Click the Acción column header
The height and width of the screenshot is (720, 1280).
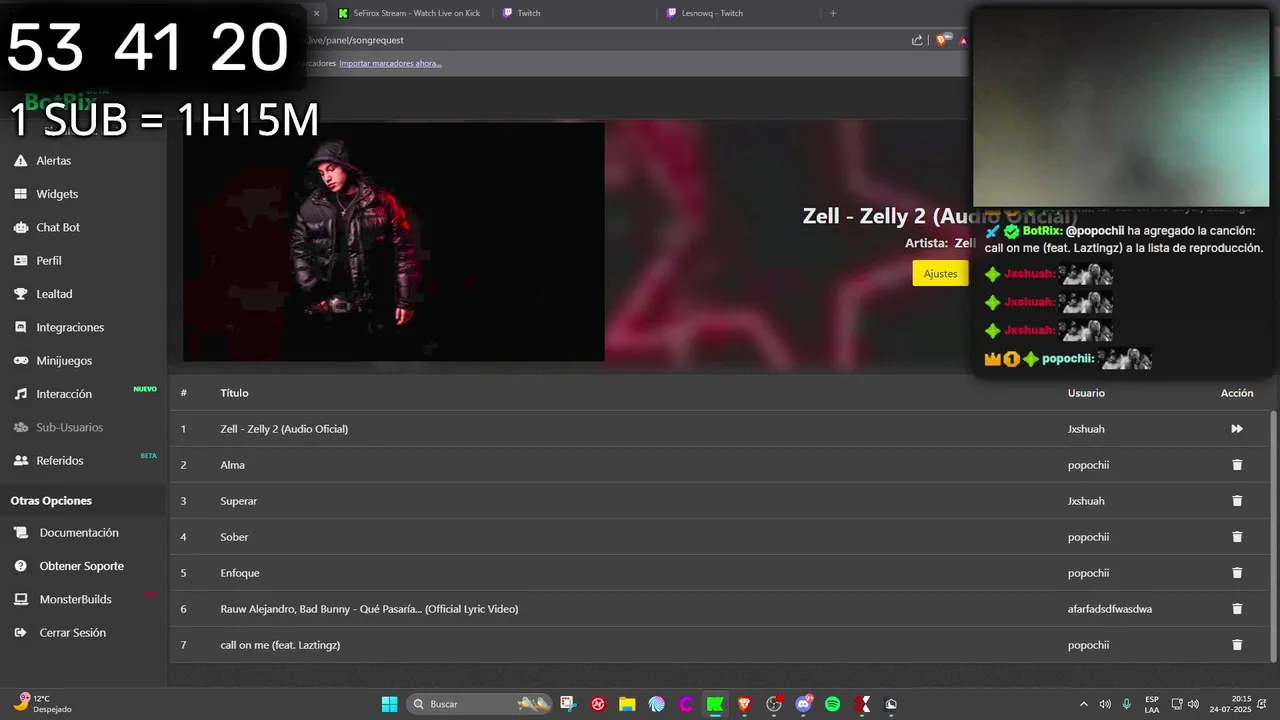coord(1237,393)
